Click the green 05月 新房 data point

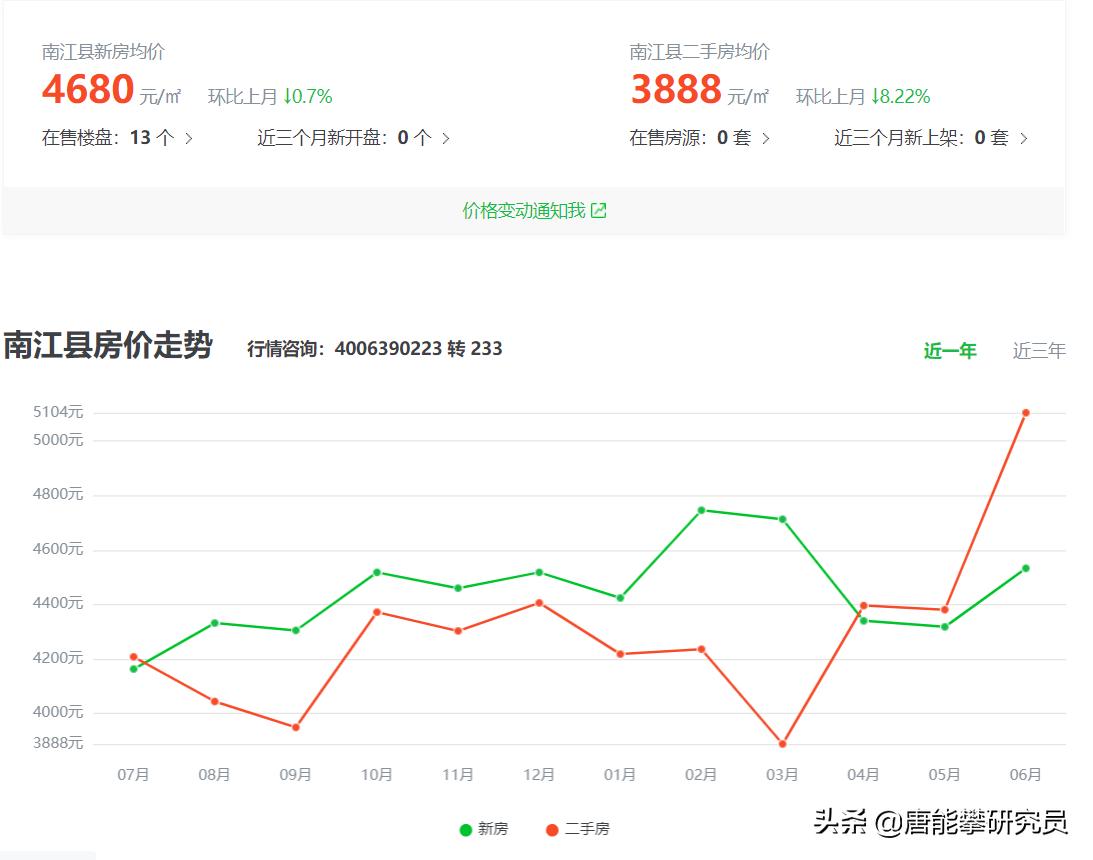[x=945, y=627]
